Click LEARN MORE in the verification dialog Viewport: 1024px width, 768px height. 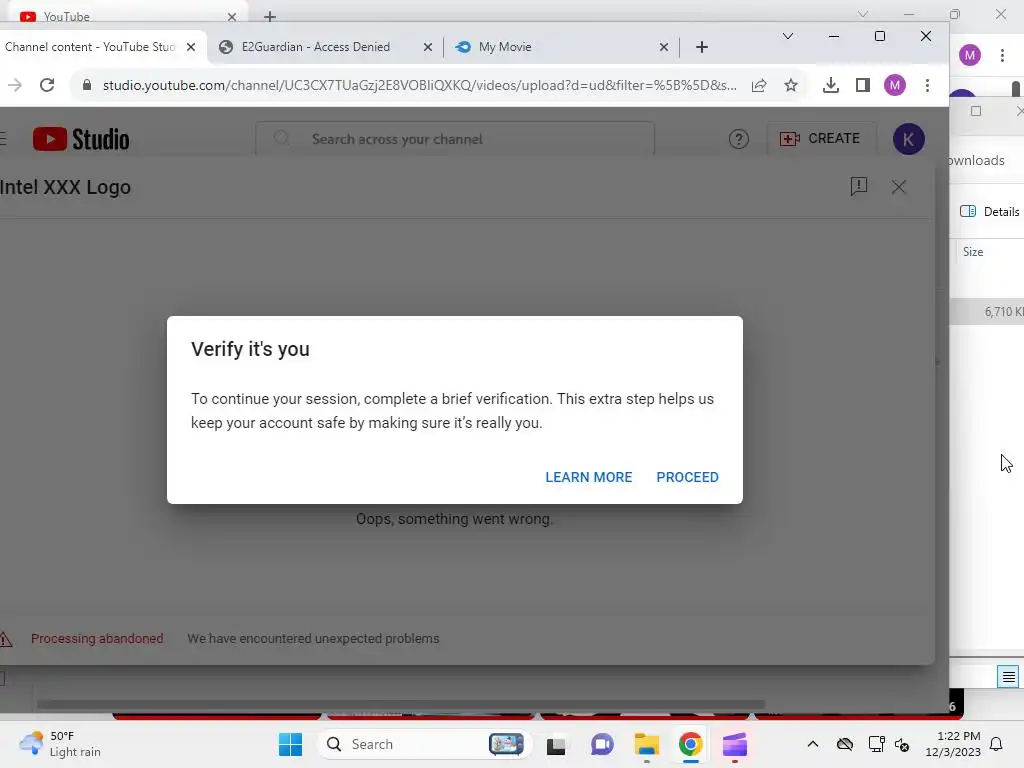point(588,477)
